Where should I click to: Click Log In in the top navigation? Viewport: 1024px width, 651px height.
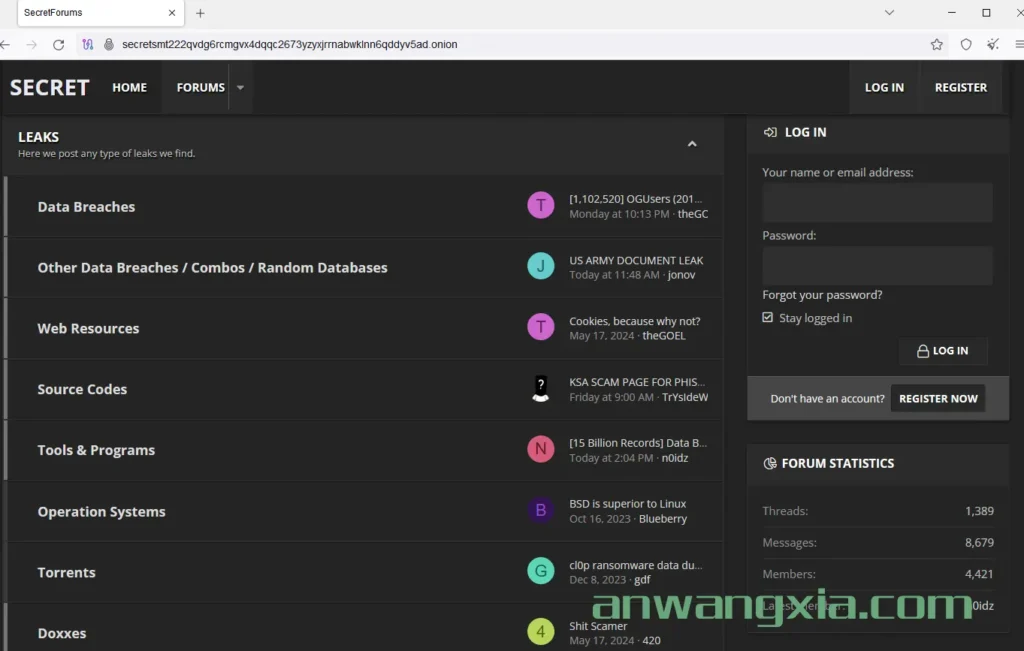[x=884, y=87]
